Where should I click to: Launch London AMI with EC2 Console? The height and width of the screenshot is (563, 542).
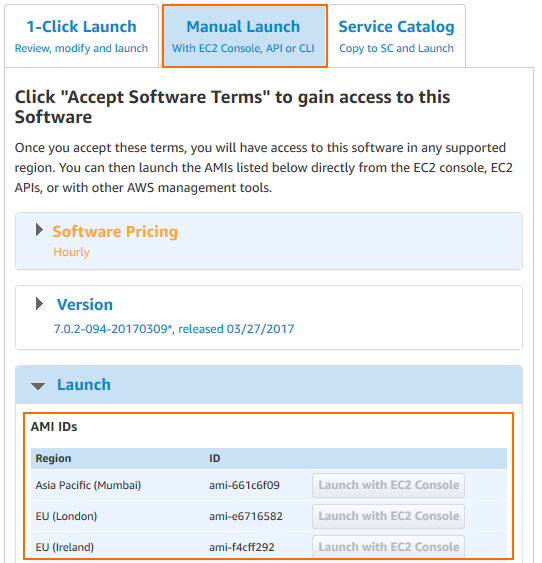(x=388, y=516)
